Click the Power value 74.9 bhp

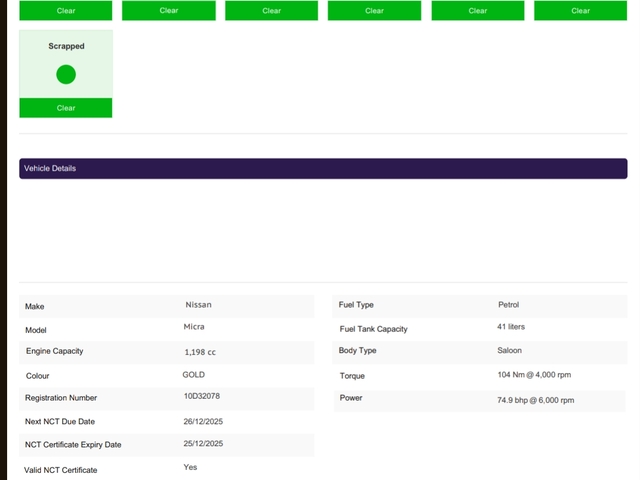[535, 400]
